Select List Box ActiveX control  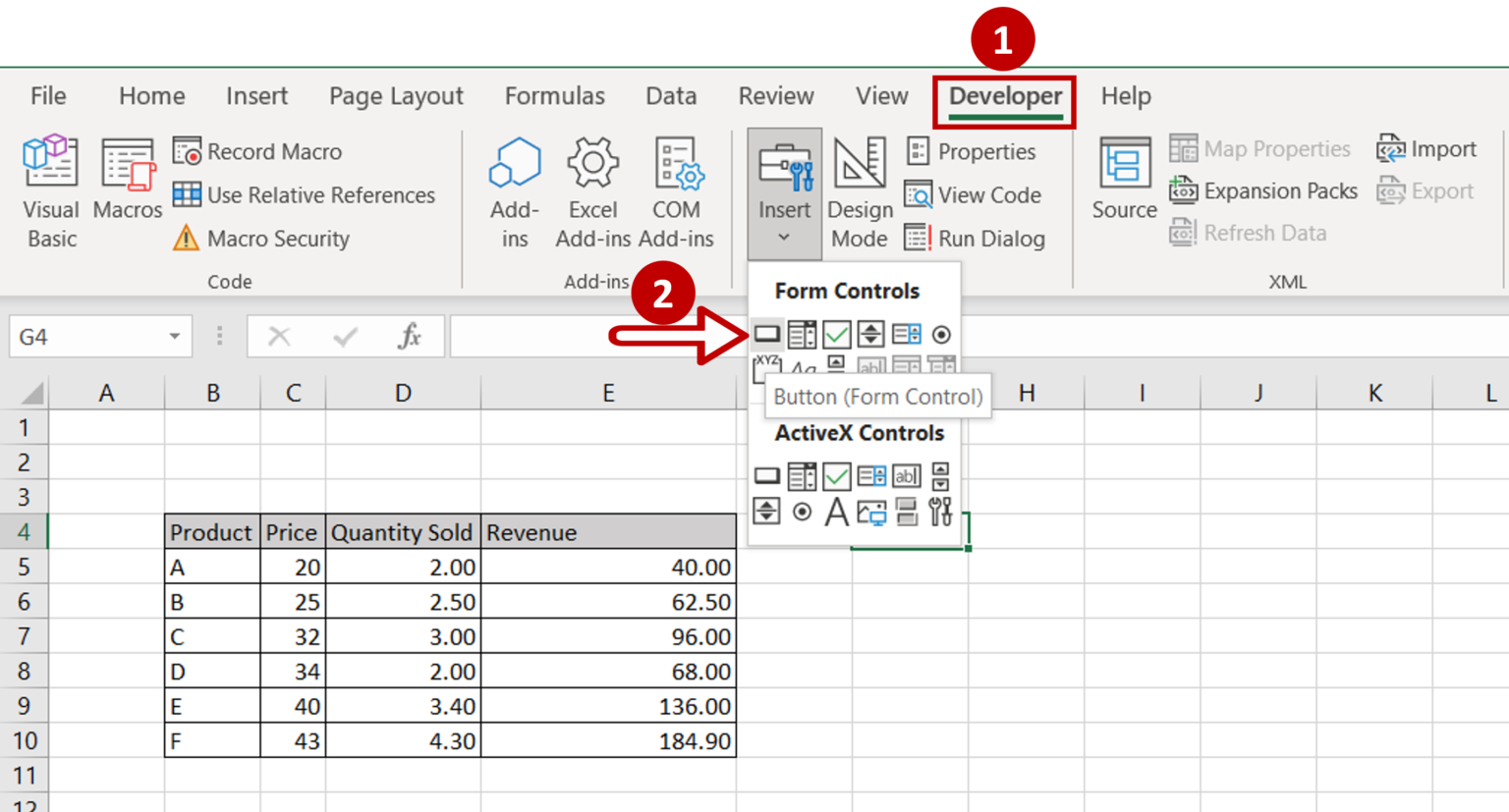(870, 476)
